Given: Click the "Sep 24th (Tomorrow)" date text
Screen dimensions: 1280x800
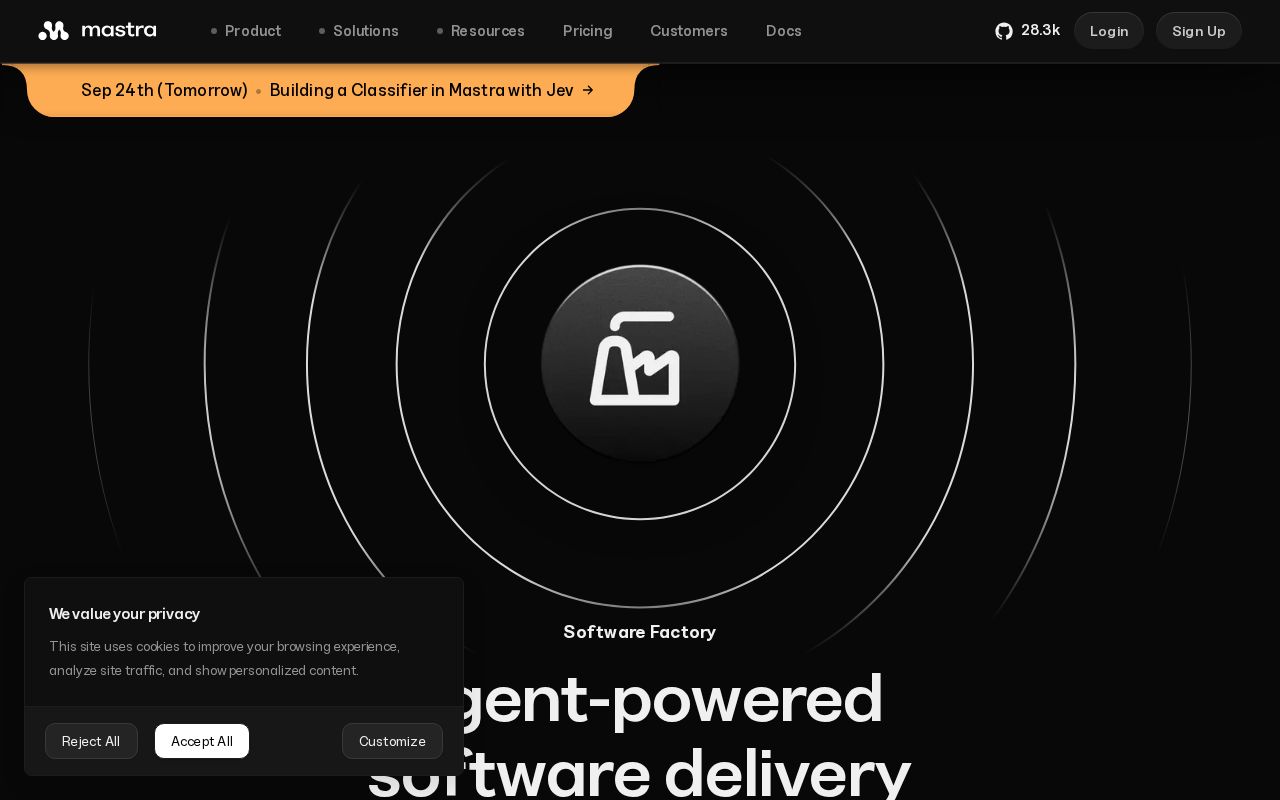Looking at the screenshot, I should (164, 90).
